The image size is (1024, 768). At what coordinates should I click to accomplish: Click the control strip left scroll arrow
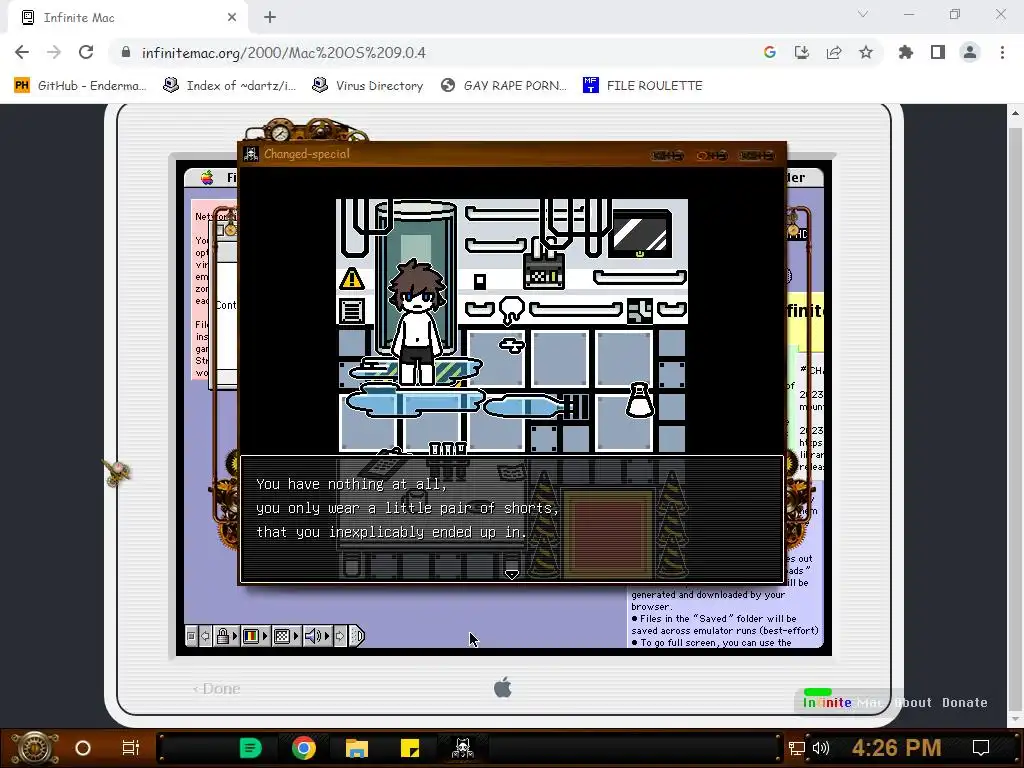coord(205,635)
